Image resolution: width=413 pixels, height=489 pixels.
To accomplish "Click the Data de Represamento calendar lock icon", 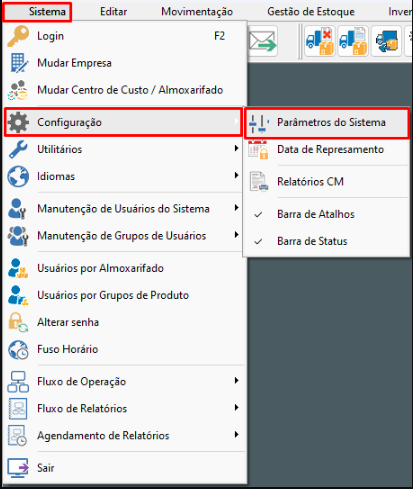I will [x=258, y=150].
